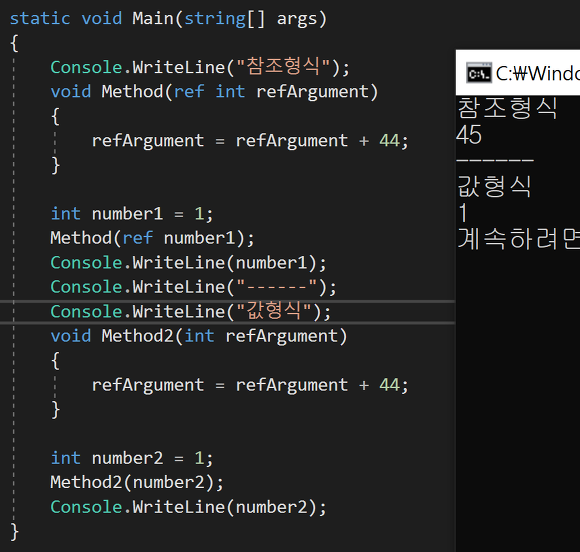Click the console title text 'C:₩Windo'

tap(537, 73)
